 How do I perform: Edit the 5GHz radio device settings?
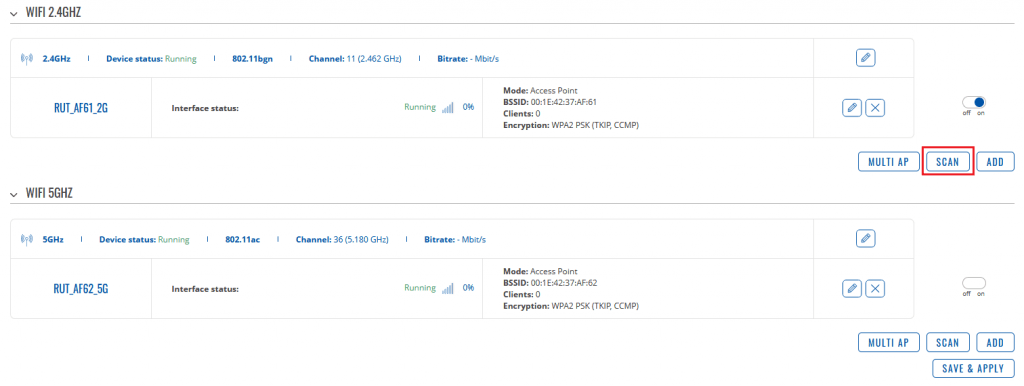(x=865, y=238)
